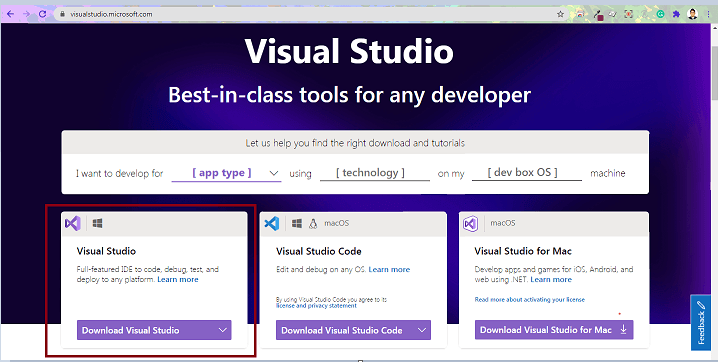Follow Learn more under Visual Studio for Mac

pos(551,279)
